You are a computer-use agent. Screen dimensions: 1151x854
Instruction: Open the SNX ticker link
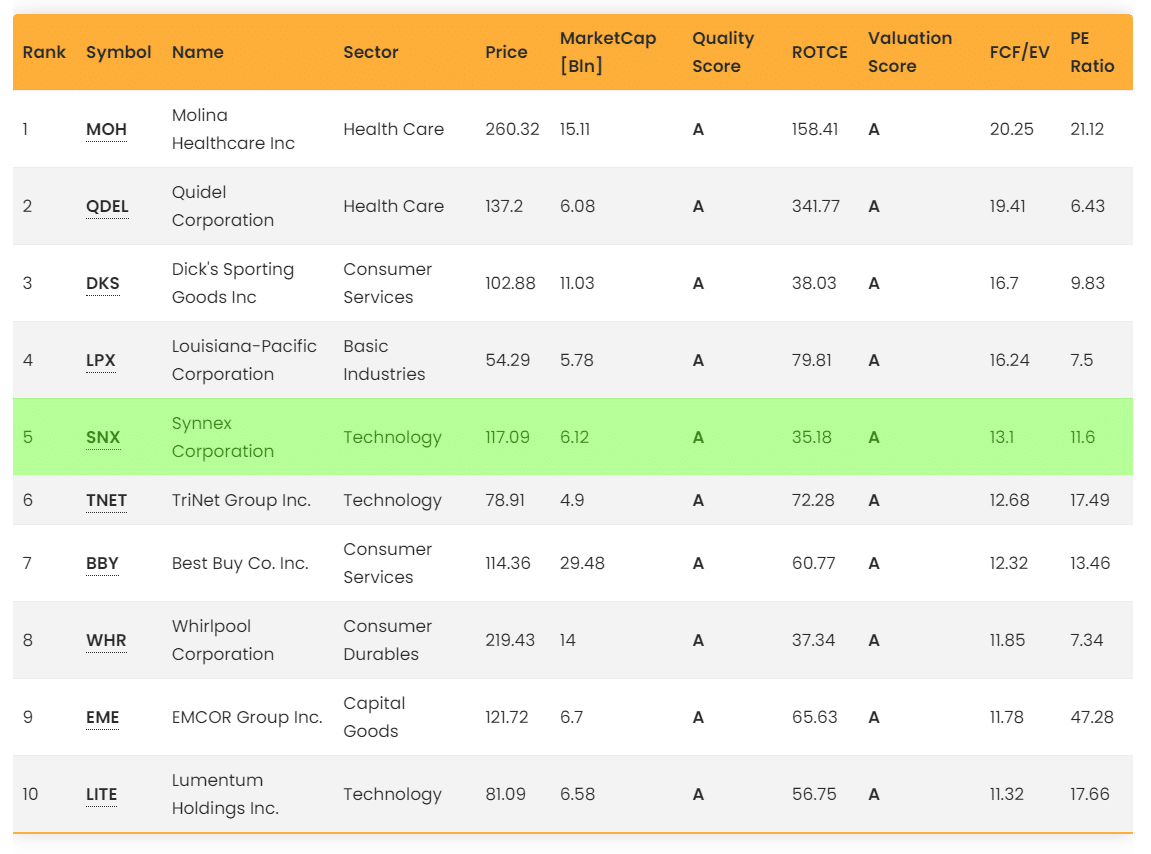pos(103,438)
